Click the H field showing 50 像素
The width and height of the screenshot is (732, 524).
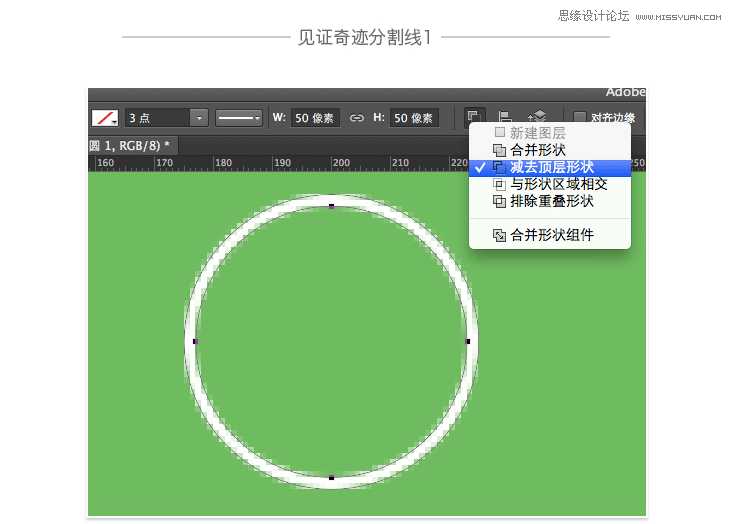pyautogui.click(x=414, y=118)
